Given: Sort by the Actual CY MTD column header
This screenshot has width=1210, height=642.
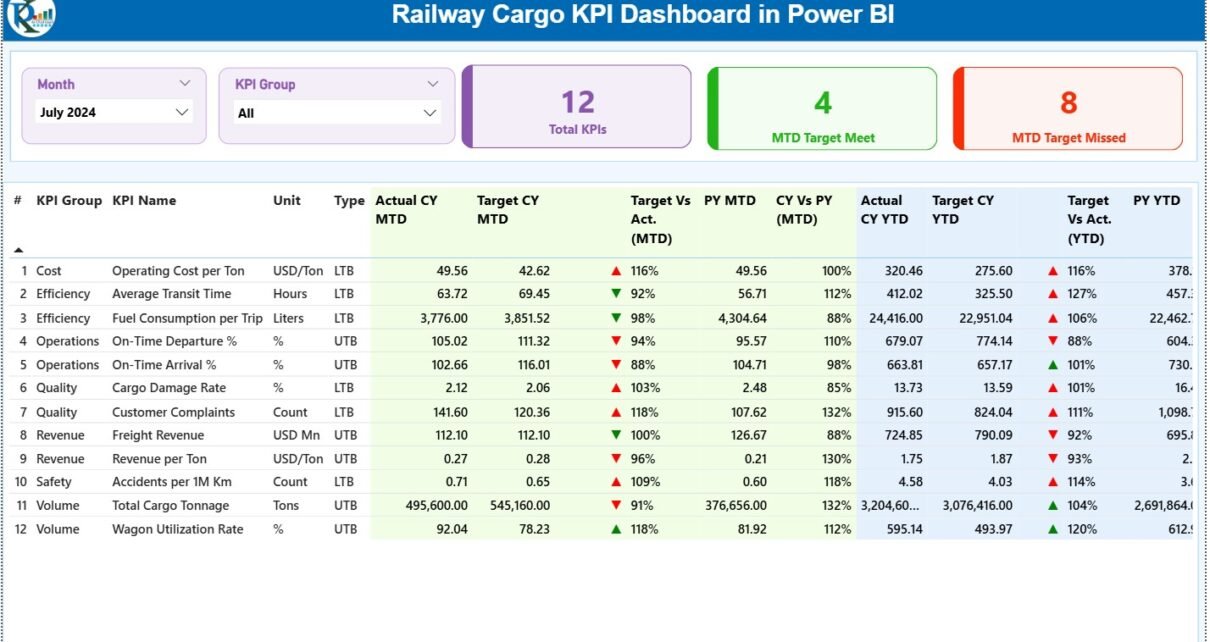Looking at the screenshot, I should pyautogui.click(x=406, y=209).
